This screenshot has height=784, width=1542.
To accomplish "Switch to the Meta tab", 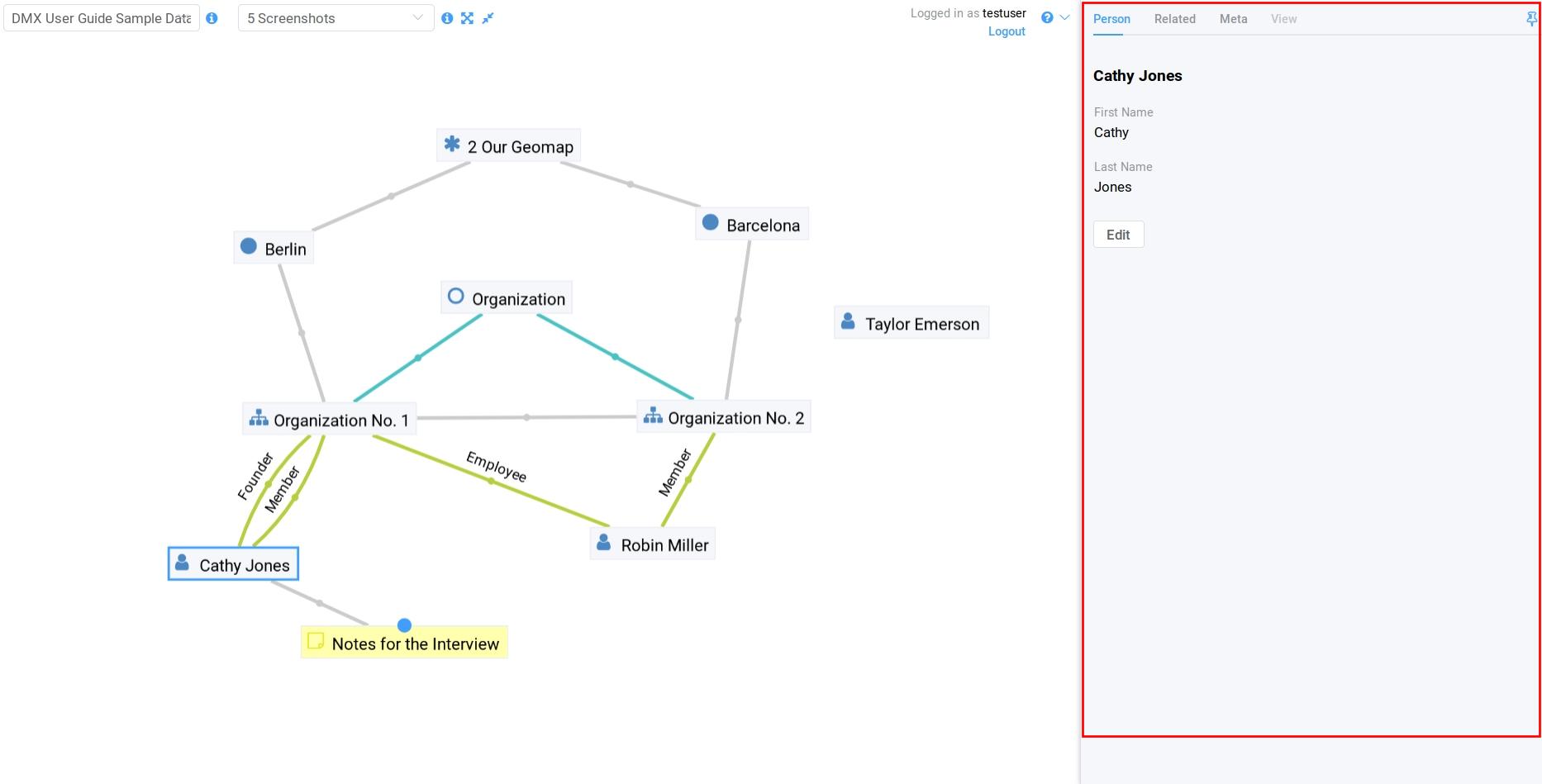I will (1233, 19).
